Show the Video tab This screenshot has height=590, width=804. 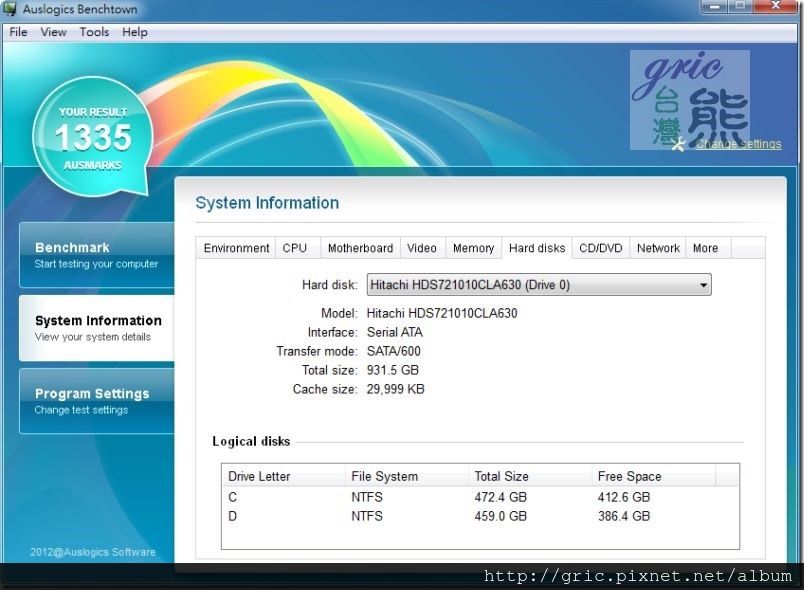tap(422, 248)
